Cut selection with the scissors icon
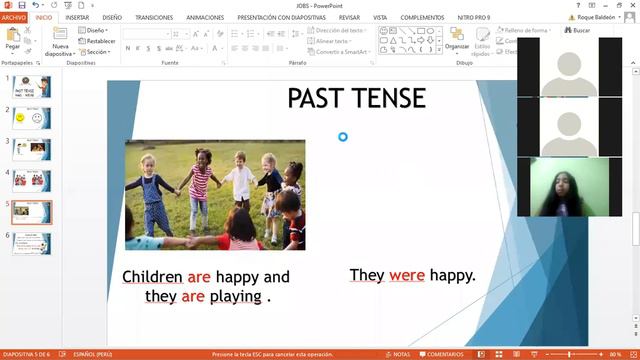Screen dimensions: 640x360 point(28,30)
